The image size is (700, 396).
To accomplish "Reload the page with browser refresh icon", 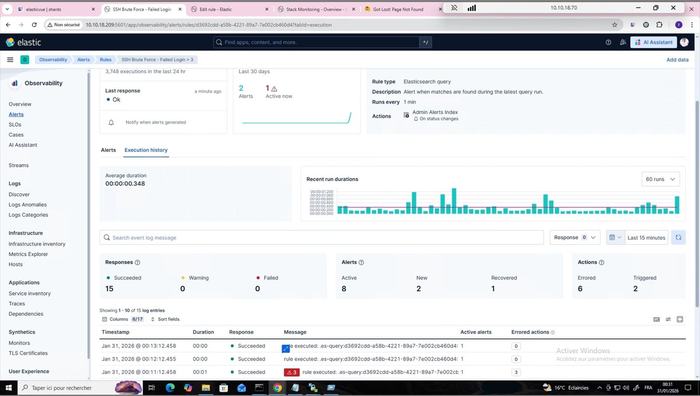I will click(x=34, y=25).
